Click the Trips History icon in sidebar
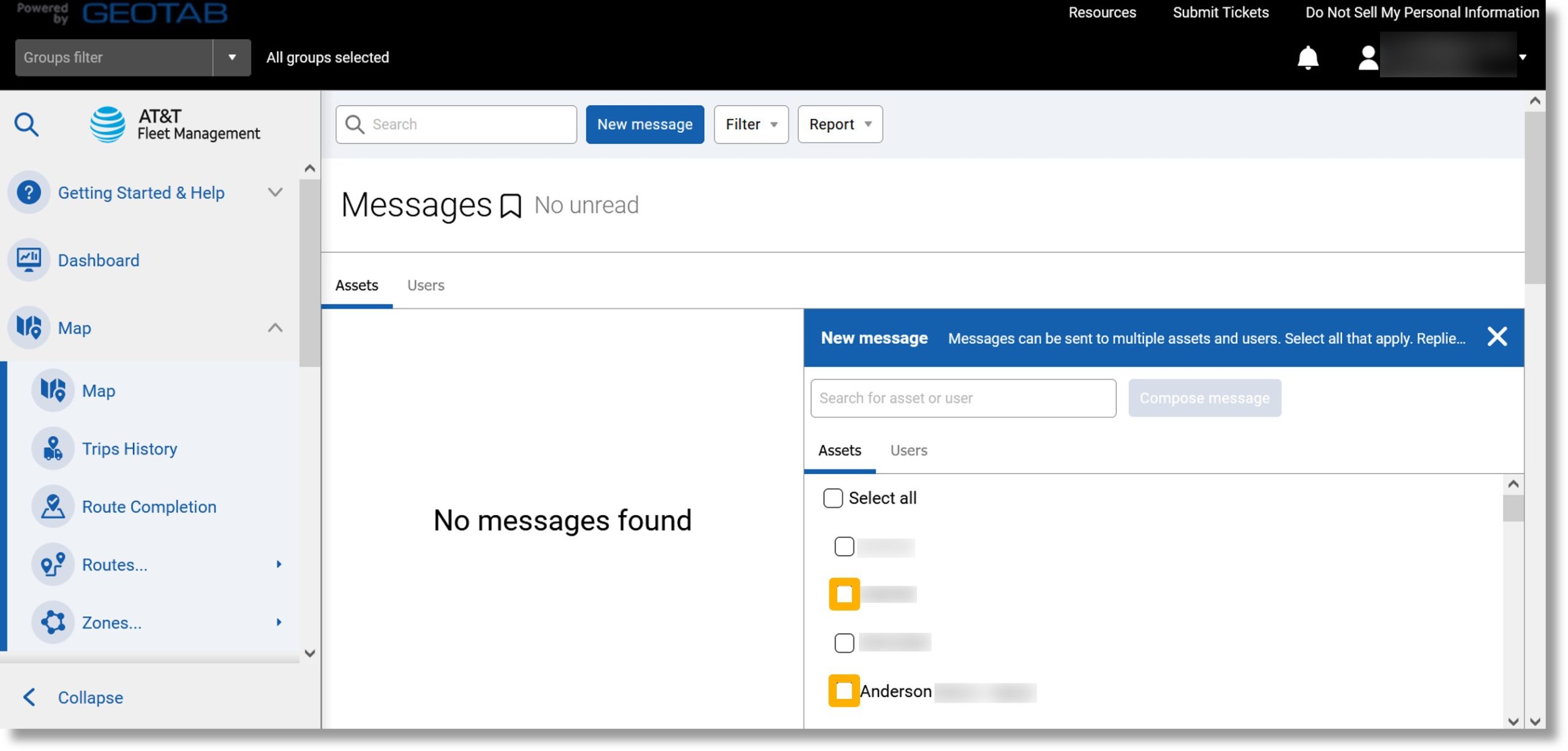Image resolution: width=1568 pixels, height=751 pixels. (52, 448)
